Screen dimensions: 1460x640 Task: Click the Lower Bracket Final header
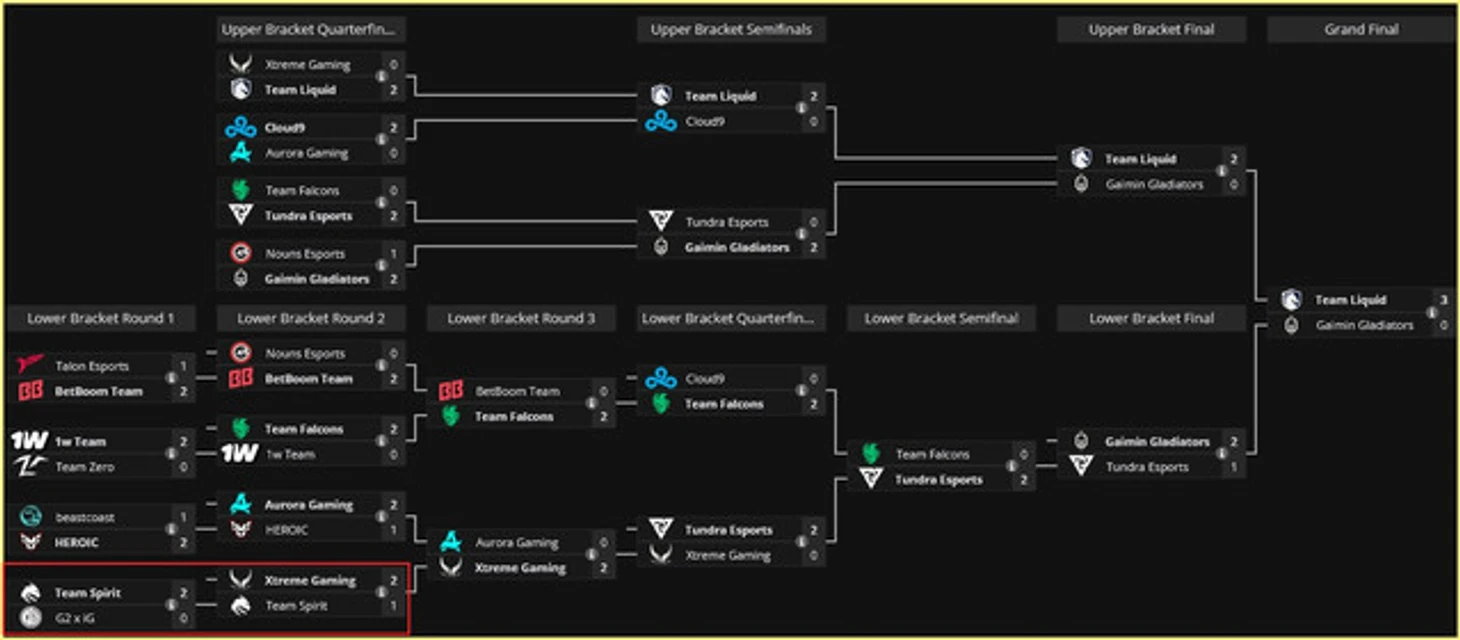coord(1151,318)
